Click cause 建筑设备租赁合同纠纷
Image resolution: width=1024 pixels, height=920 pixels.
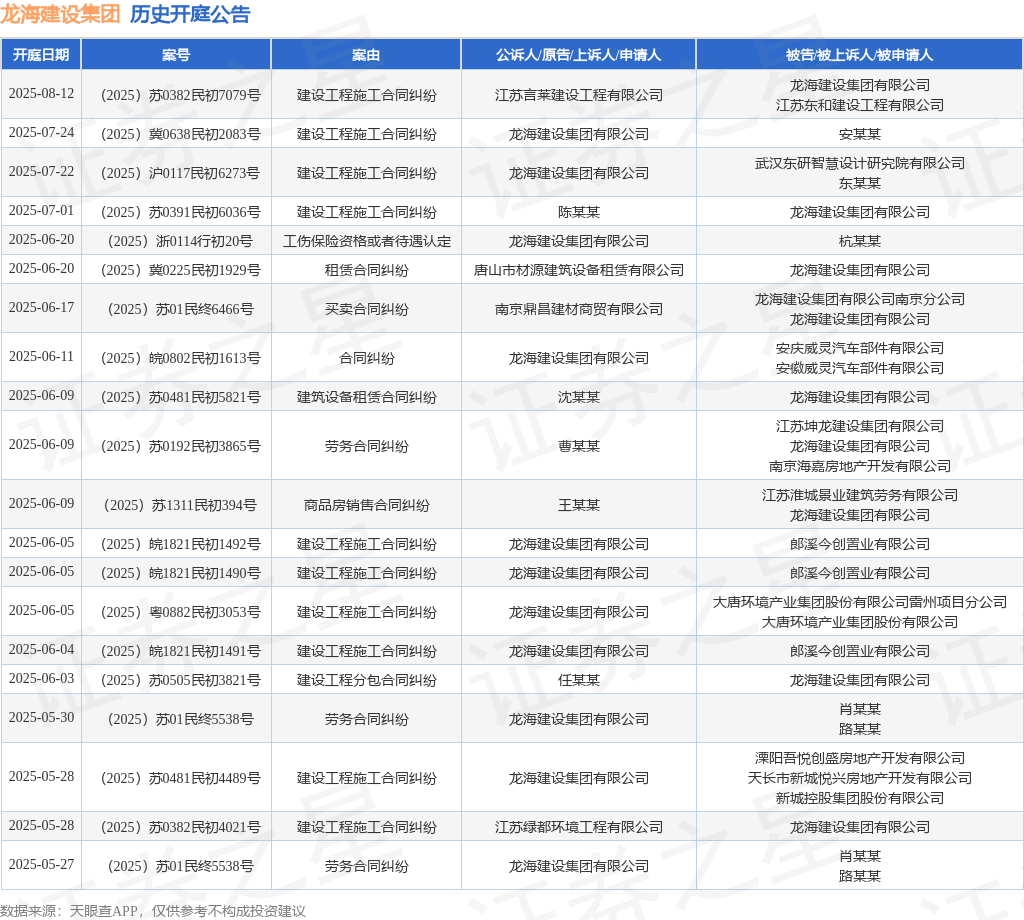tap(366, 397)
